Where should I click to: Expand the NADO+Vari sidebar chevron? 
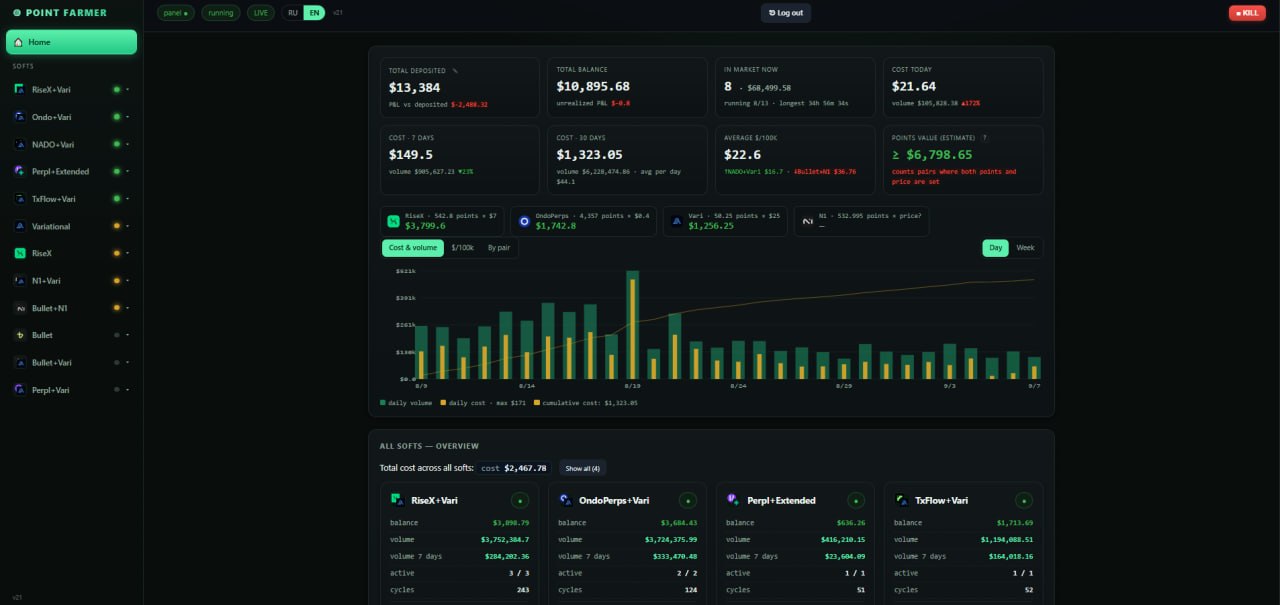tap(128, 144)
